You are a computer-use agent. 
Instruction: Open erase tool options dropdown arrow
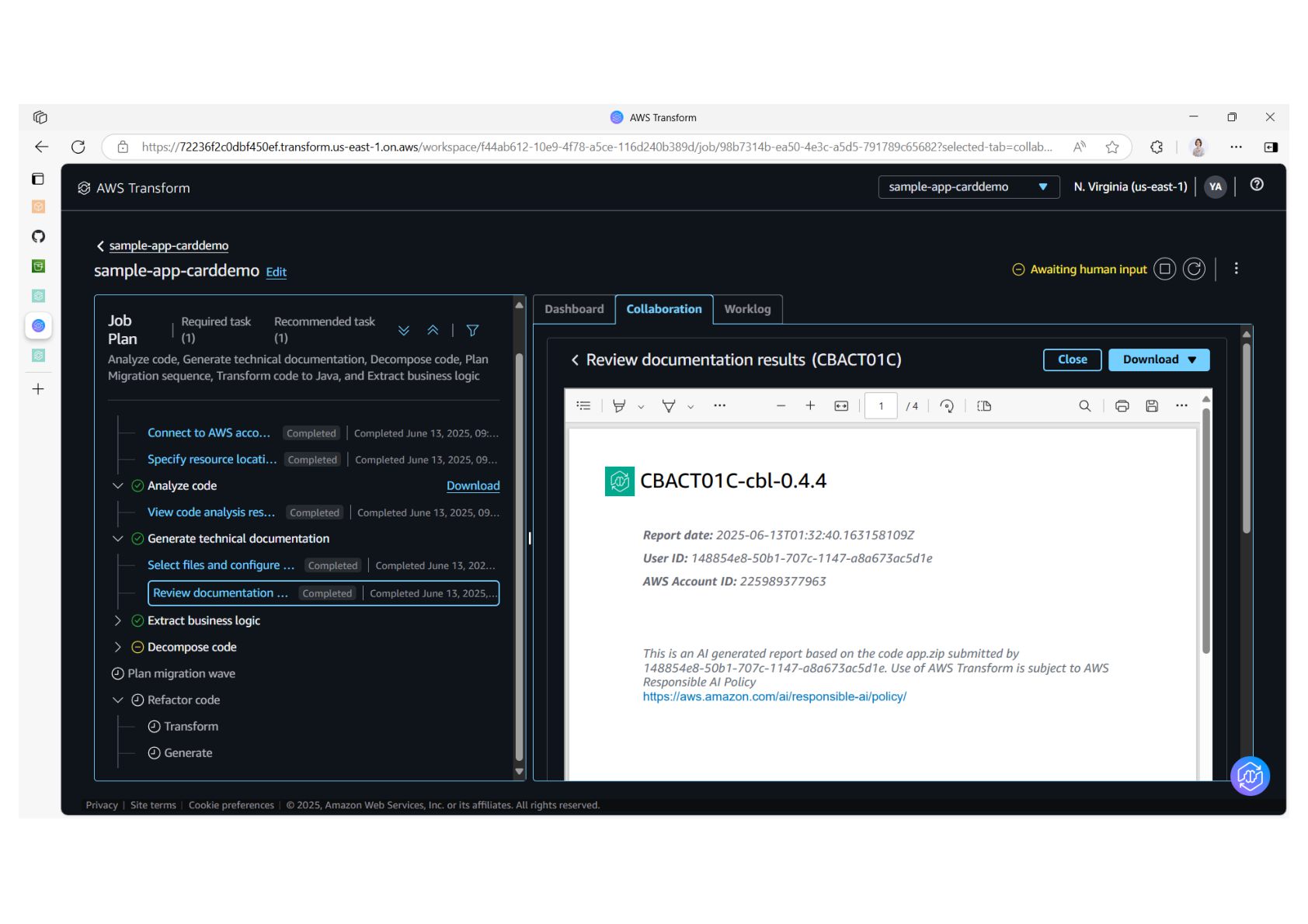click(691, 407)
